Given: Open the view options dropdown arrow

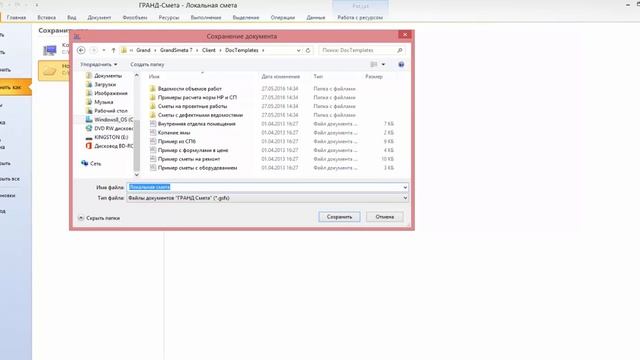Looking at the screenshot, I should [383, 64].
